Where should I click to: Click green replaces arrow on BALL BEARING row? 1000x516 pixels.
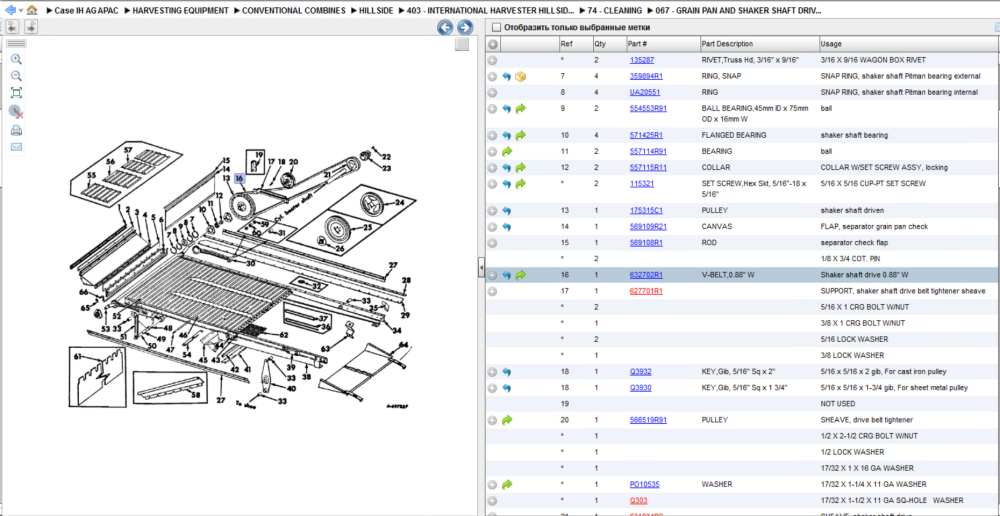(521, 109)
